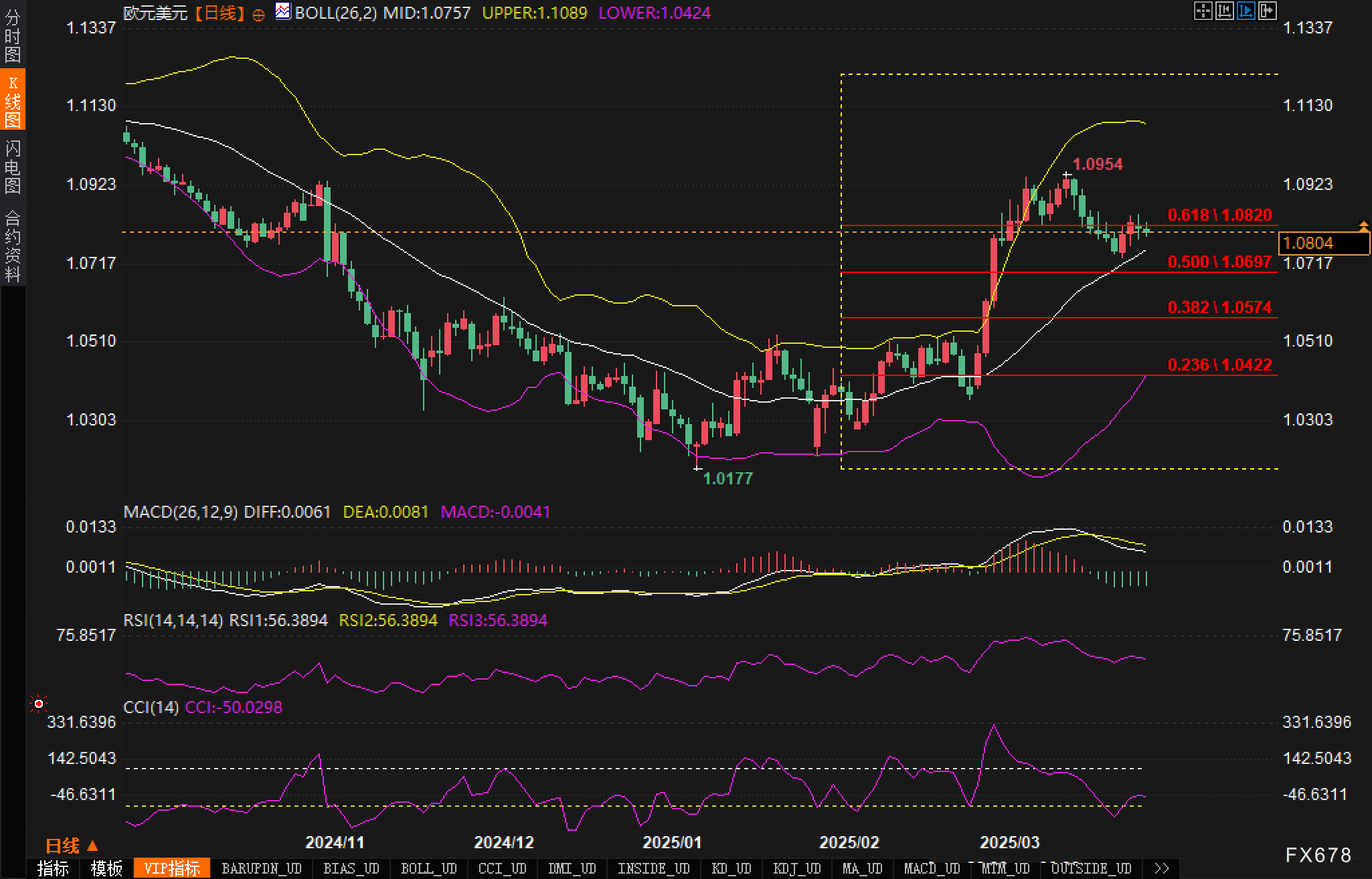The image size is (1372, 879).
Task: Click the orange alarm icon above price tag
Action: click(x=1363, y=226)
